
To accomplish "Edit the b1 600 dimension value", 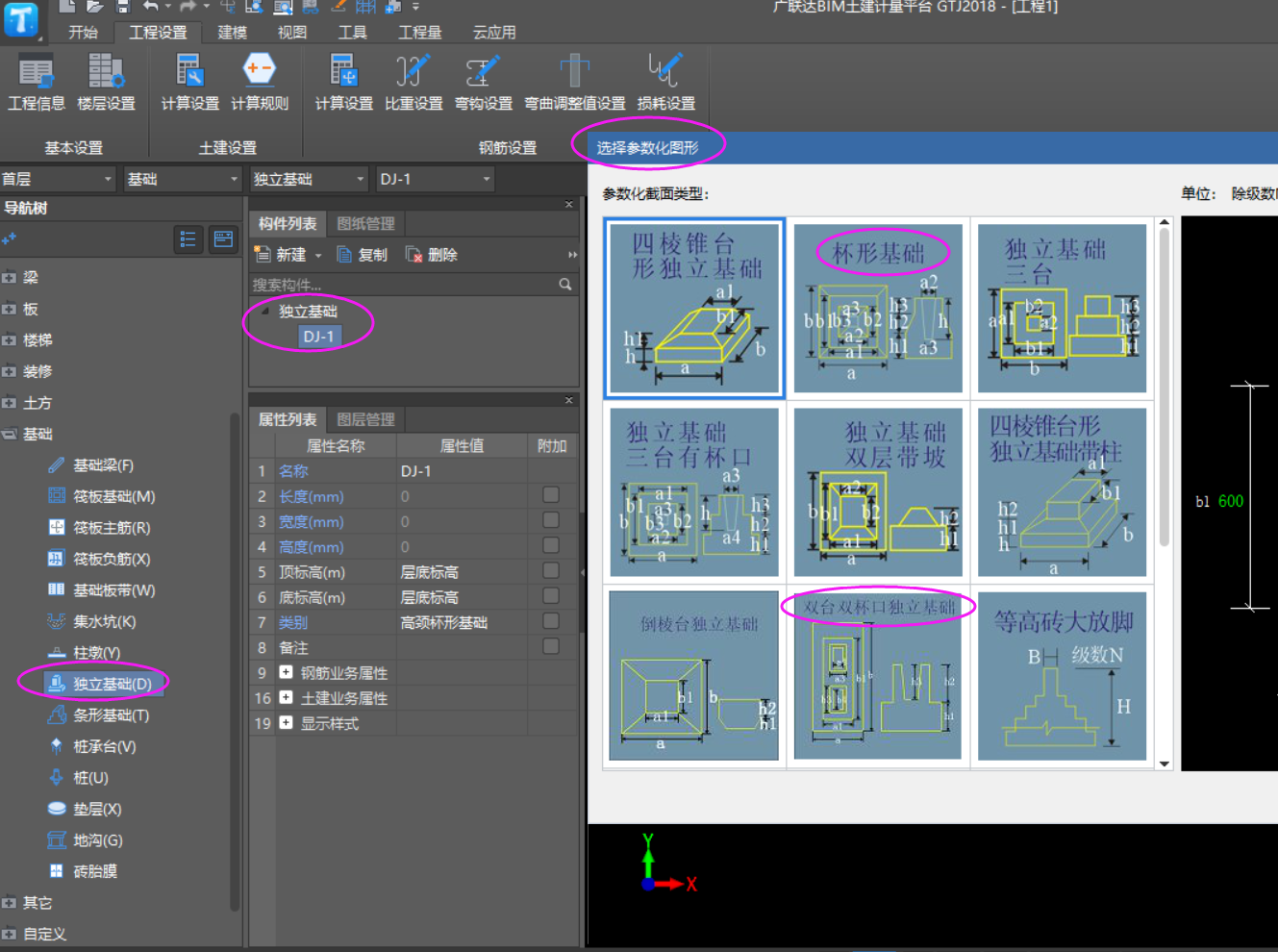I will (x=1230, y=501).
